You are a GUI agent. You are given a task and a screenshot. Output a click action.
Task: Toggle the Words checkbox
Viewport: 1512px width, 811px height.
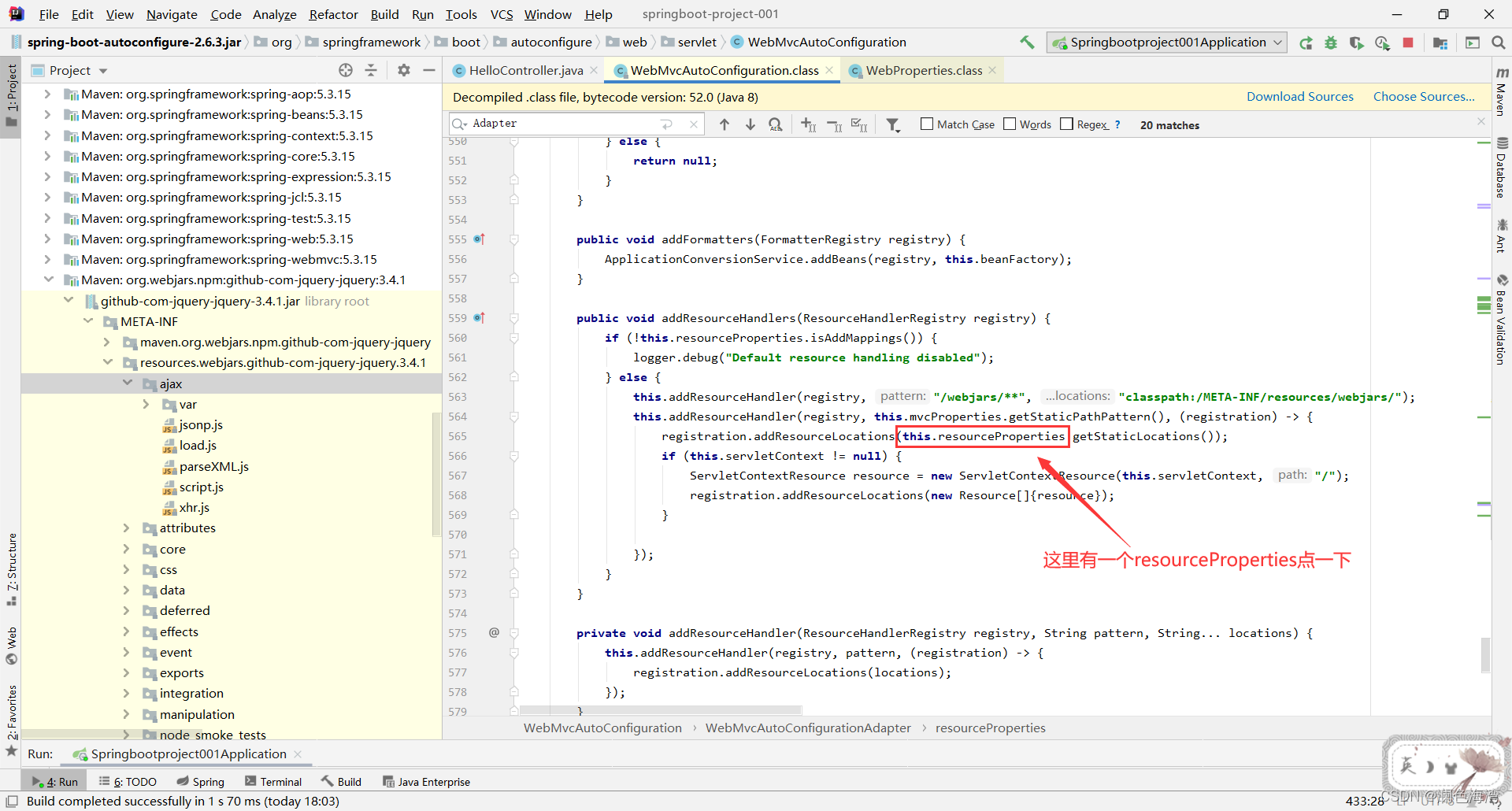coord(1010,124)
